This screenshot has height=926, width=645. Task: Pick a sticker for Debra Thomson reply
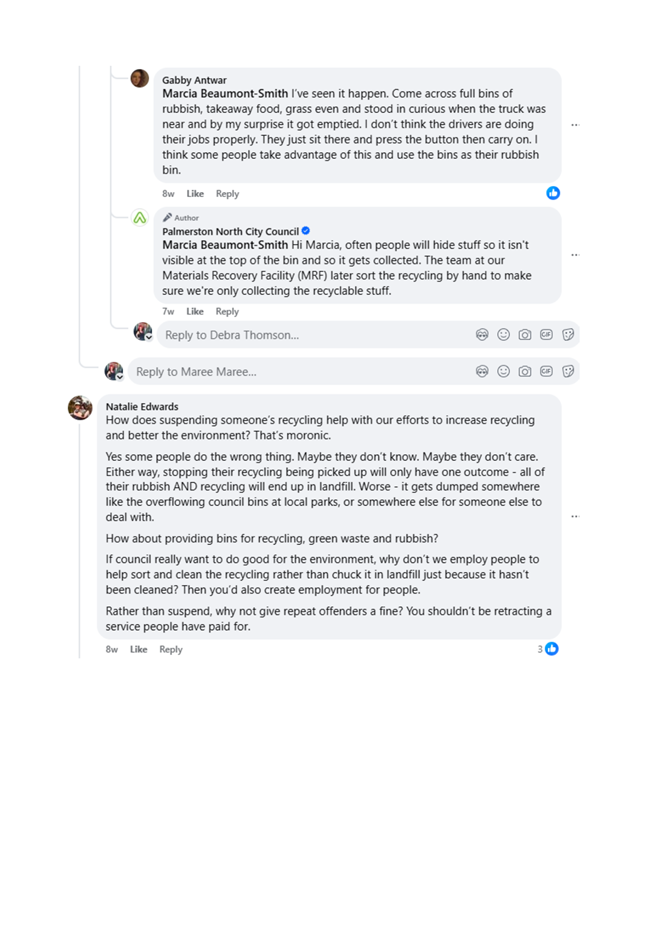568,335
